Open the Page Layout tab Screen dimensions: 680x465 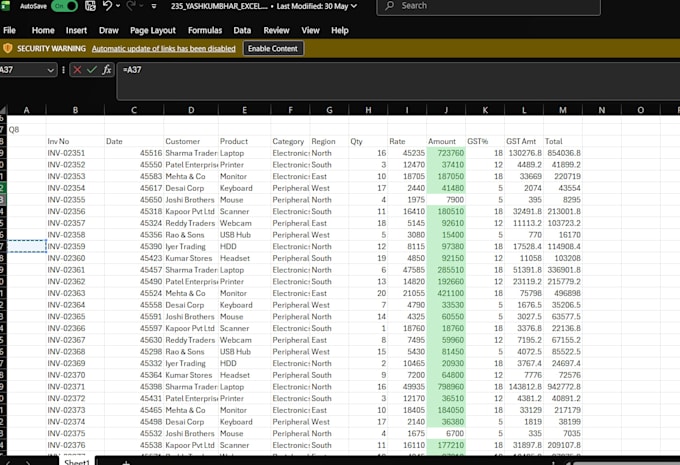153,30
